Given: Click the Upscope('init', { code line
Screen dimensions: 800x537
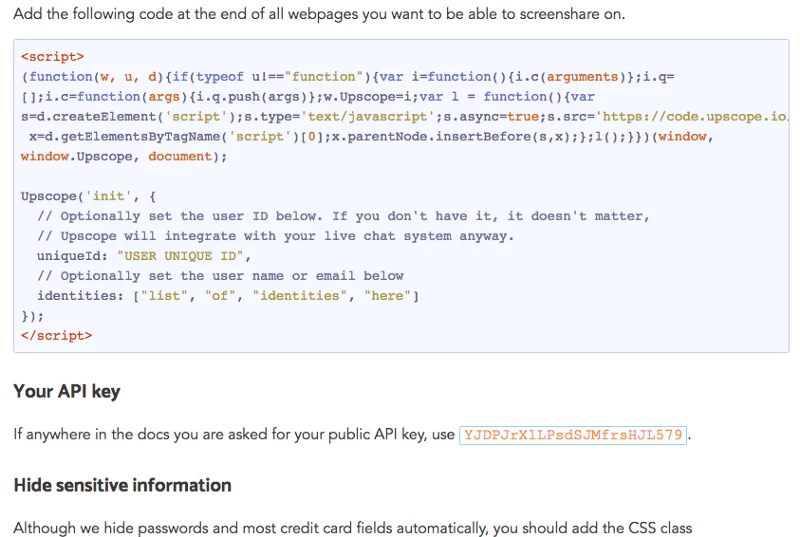Looking at the screenshot, I should point(88,196).
